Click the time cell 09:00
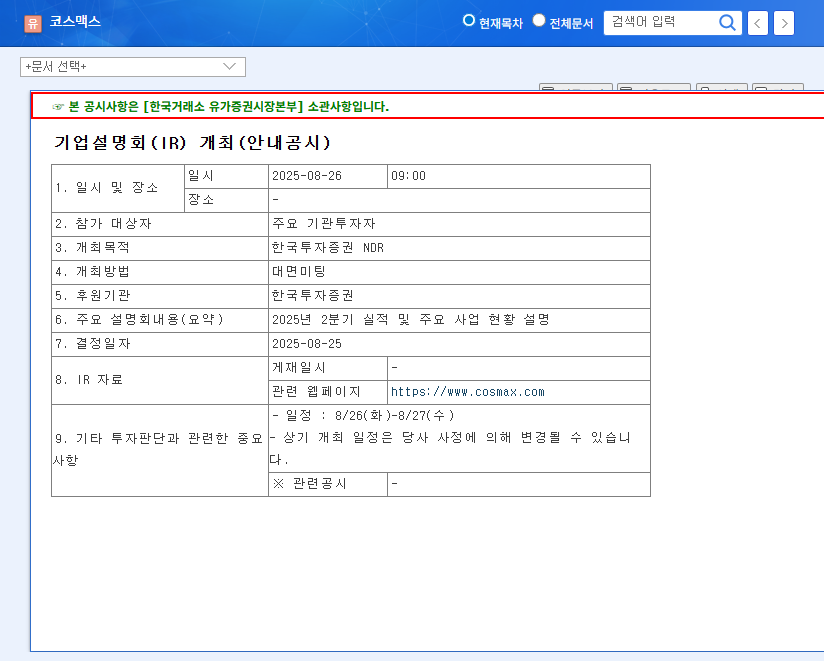The height and width of the screenshot is (661, 824). click(519, 176)
